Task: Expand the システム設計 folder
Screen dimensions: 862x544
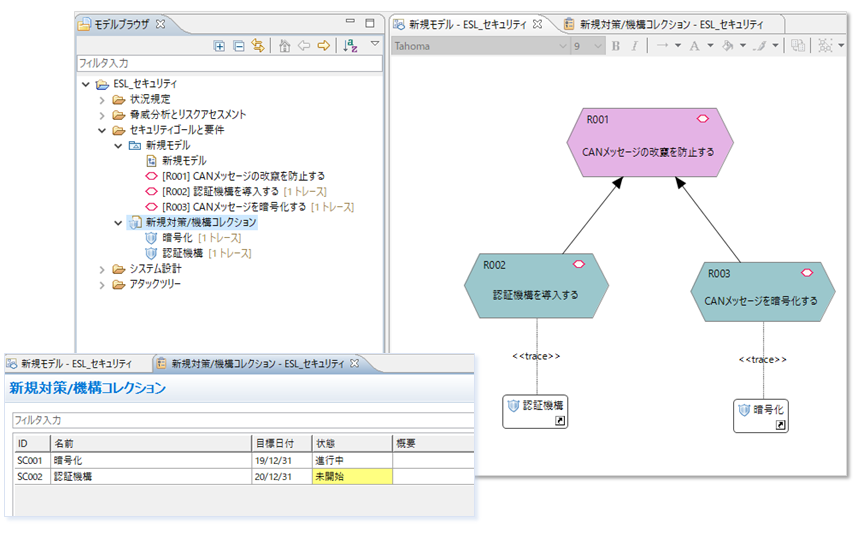Action: click(x=102, y=269)
